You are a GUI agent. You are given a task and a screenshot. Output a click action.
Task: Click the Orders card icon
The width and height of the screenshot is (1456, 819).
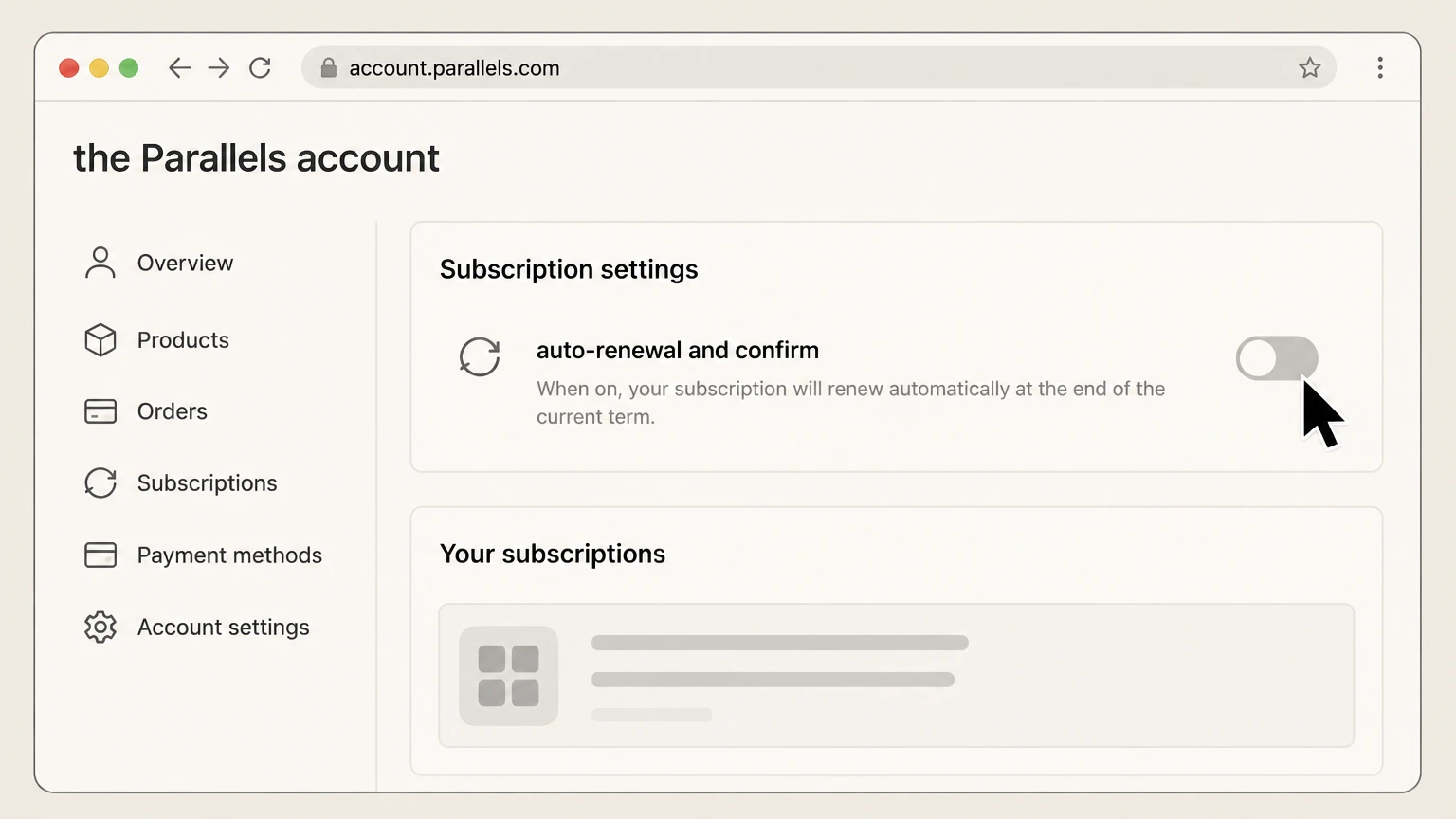point(100,411)
